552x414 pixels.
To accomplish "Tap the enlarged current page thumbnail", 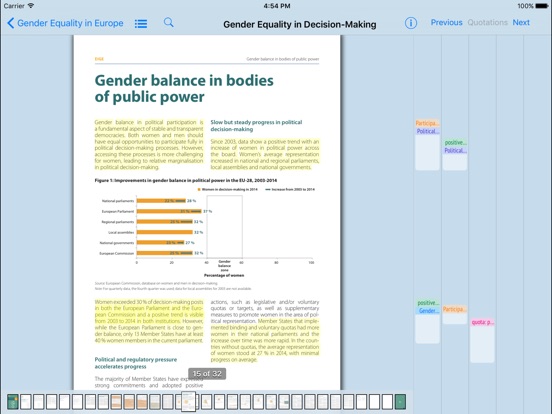I will pos(188,401).
